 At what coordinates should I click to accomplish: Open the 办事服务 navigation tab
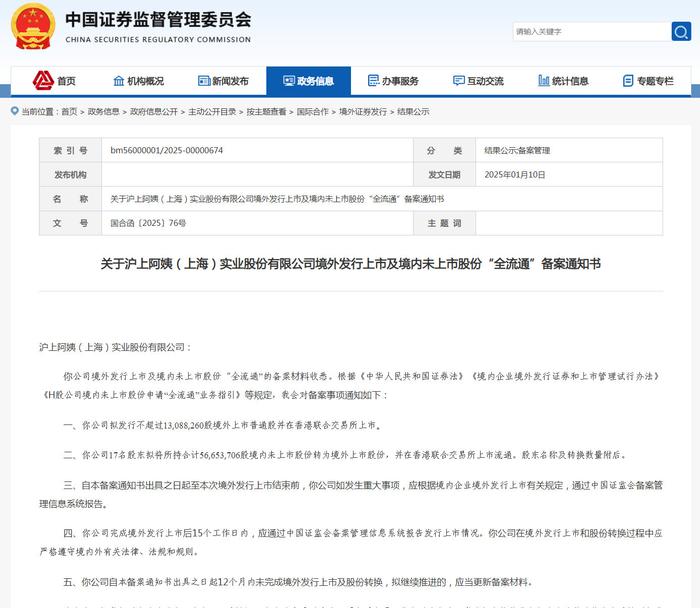[x=400, y=81]
